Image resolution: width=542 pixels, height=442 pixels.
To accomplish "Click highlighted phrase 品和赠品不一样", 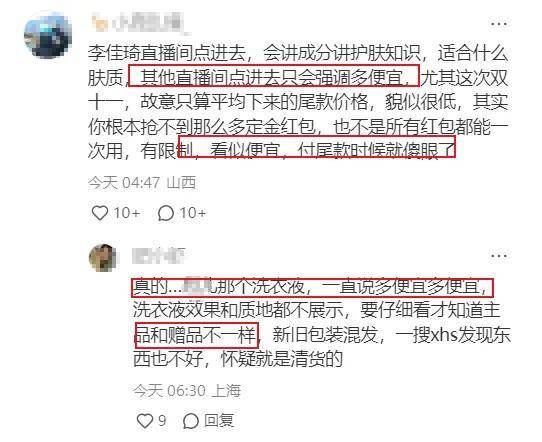I will 196,335.
